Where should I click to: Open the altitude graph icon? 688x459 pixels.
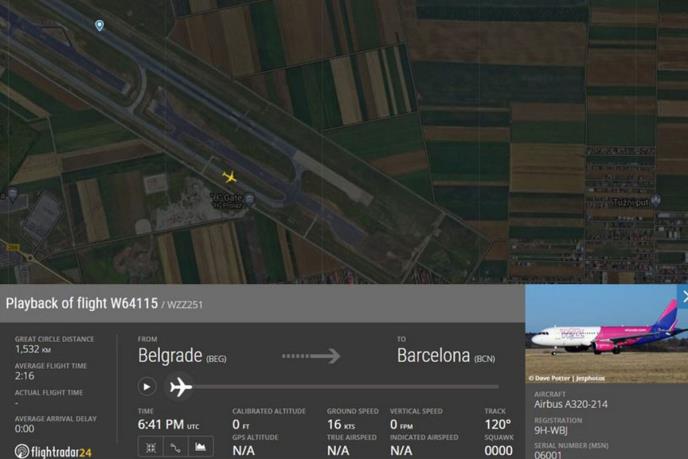pyautogui.click(x=201, y=447)
